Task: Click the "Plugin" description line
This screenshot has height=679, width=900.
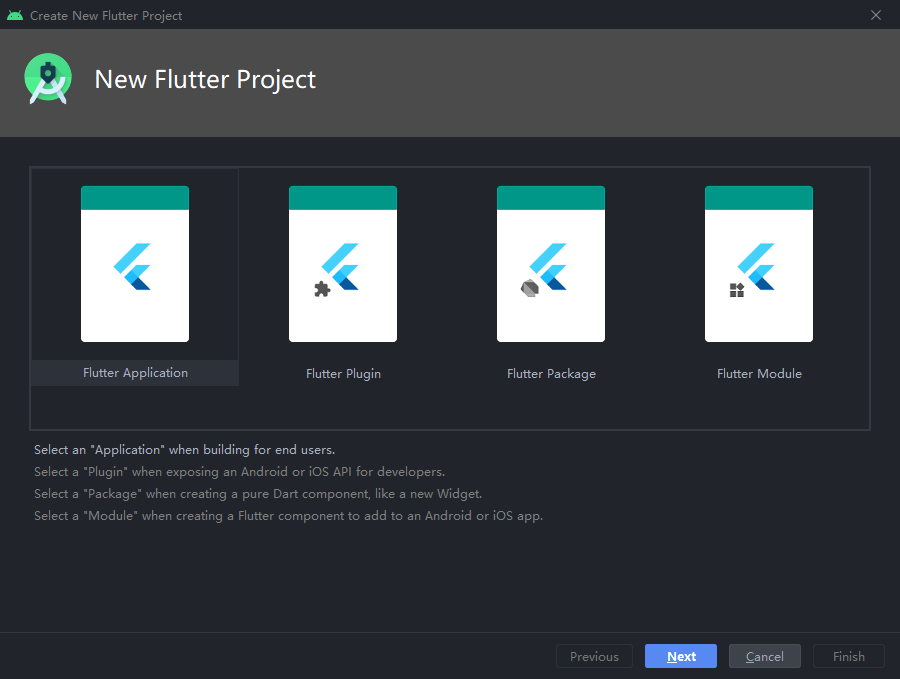Action: point(239,472)
